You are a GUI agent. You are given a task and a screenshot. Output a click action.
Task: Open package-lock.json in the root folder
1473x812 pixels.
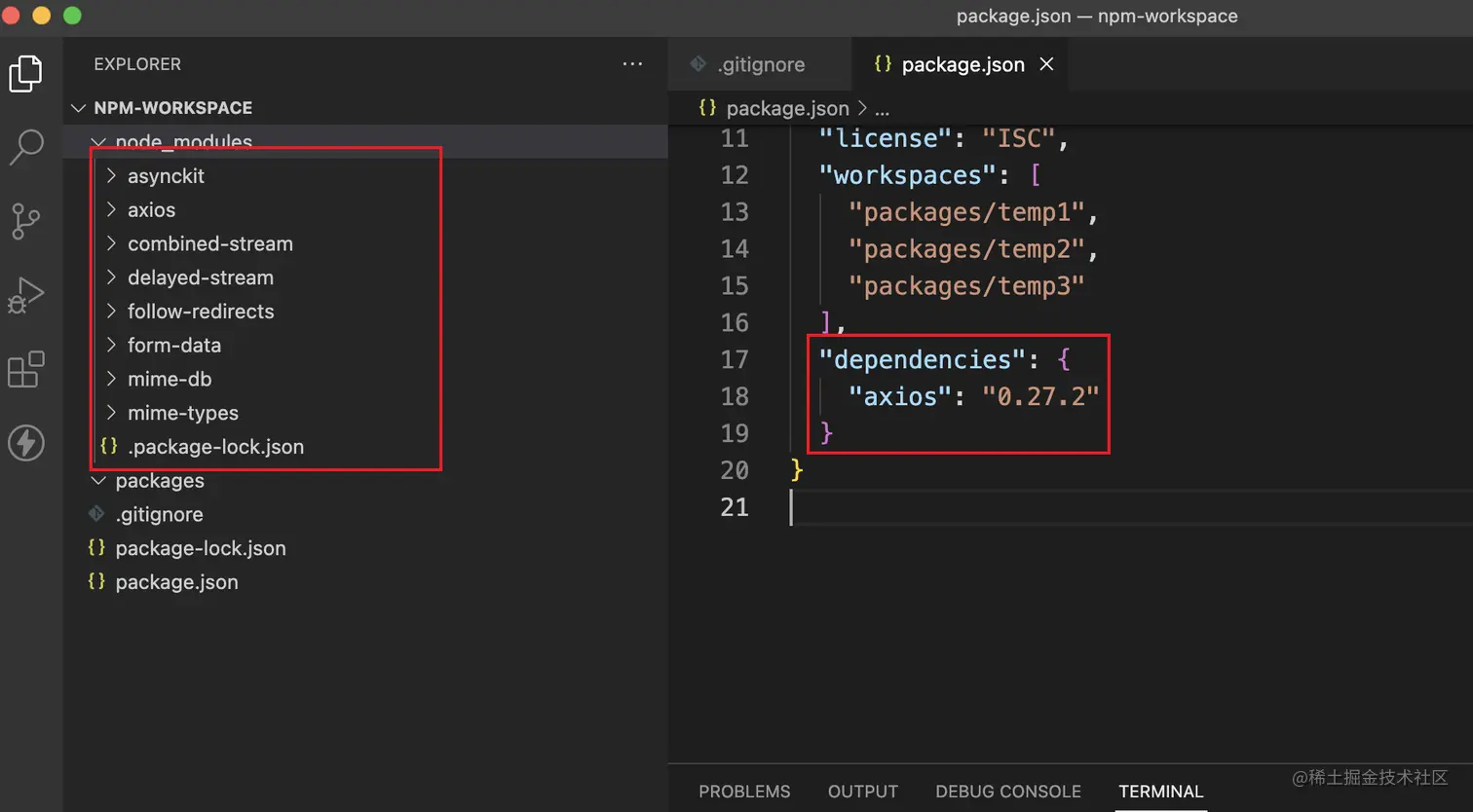(x=200, y=548)
